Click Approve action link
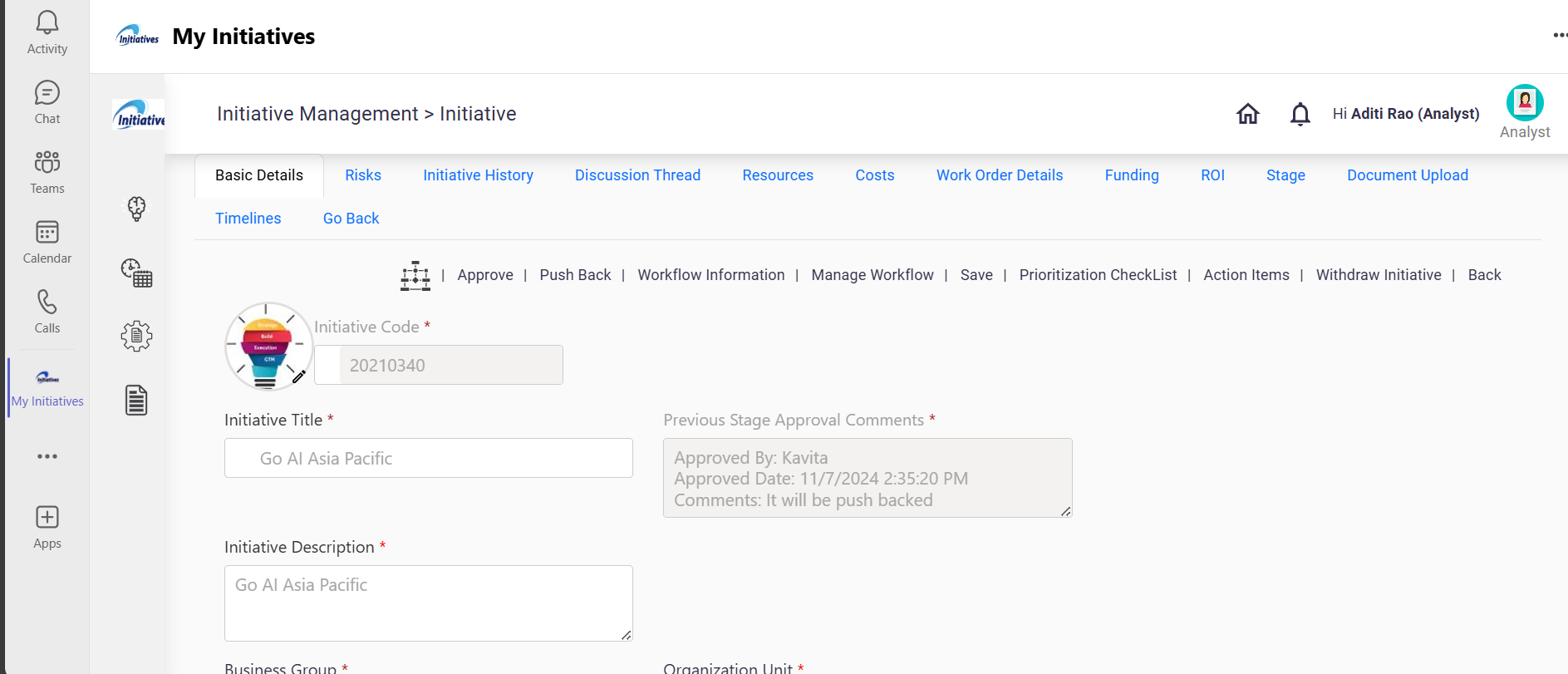The image size is (1568, 674). click(484, 275)
